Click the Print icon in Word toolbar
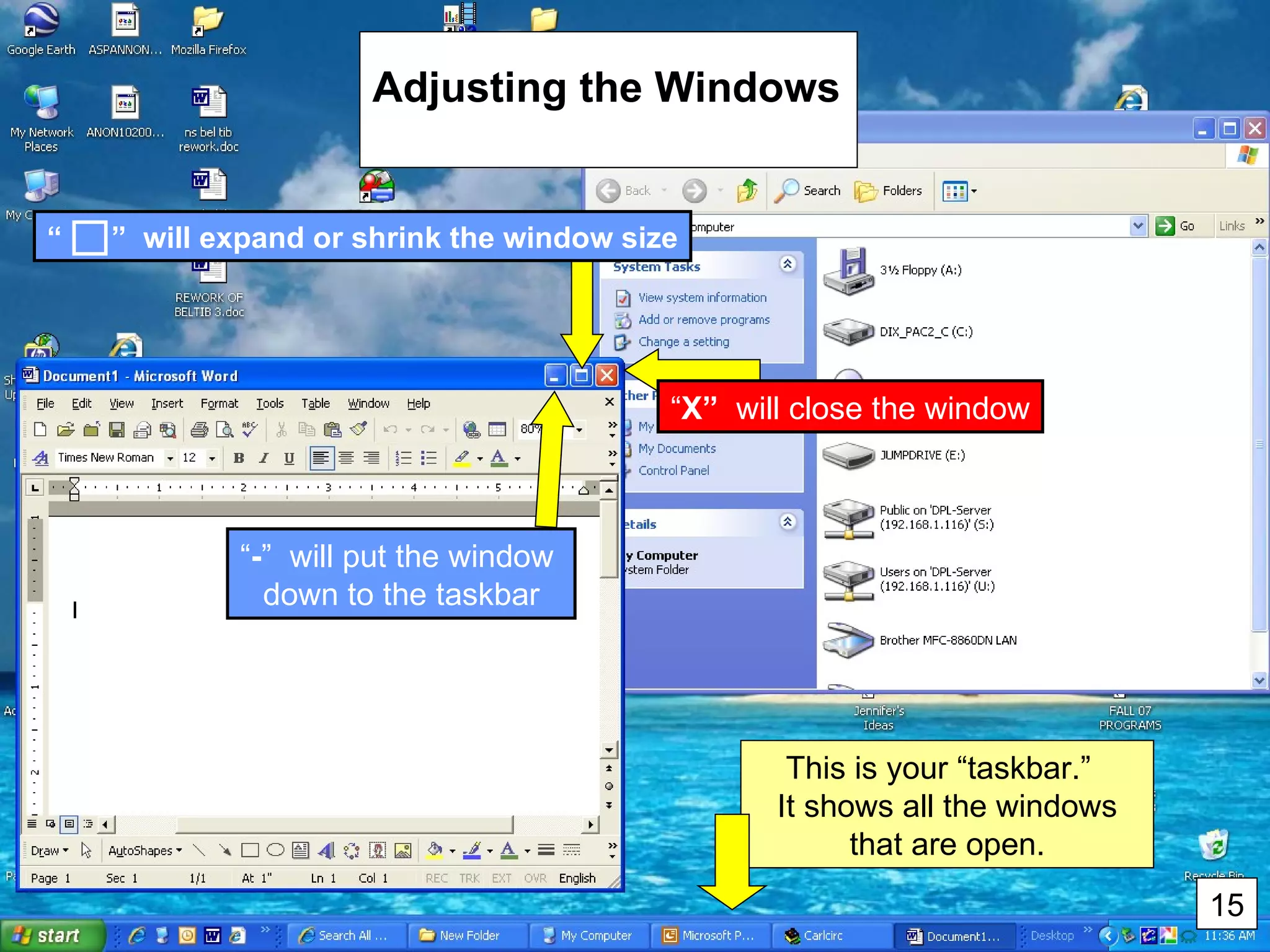The height and width of the screenshot is (952, 1270). (199, 429)
